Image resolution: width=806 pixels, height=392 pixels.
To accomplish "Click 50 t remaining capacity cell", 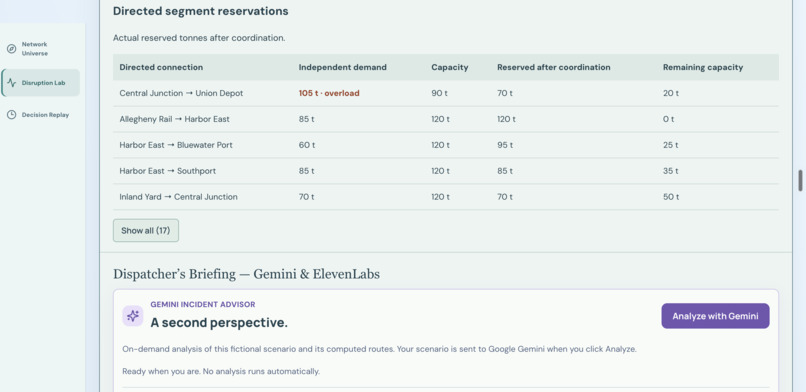I will click(671, 197).
